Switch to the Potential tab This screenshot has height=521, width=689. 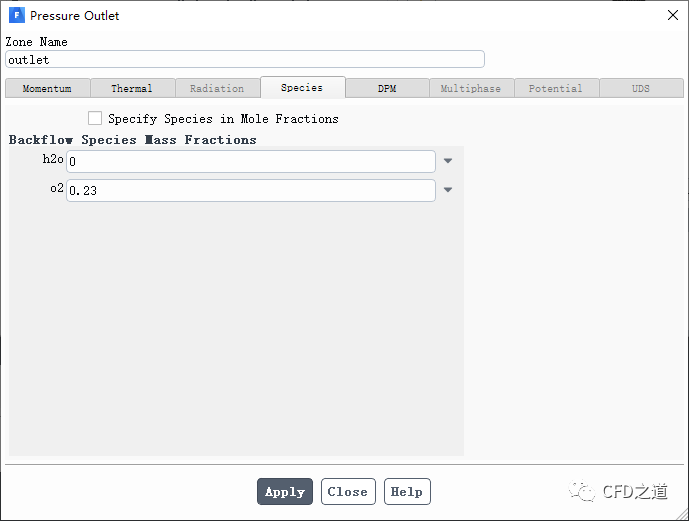point(556,88)
